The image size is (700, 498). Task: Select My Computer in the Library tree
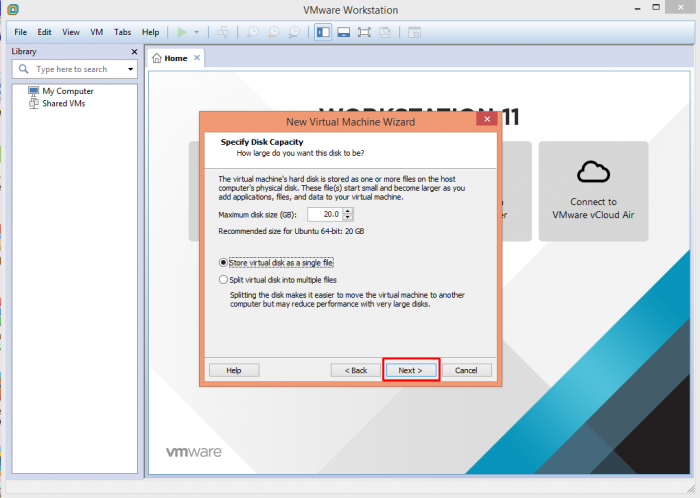pyautogui.click(x=61, y=91)
